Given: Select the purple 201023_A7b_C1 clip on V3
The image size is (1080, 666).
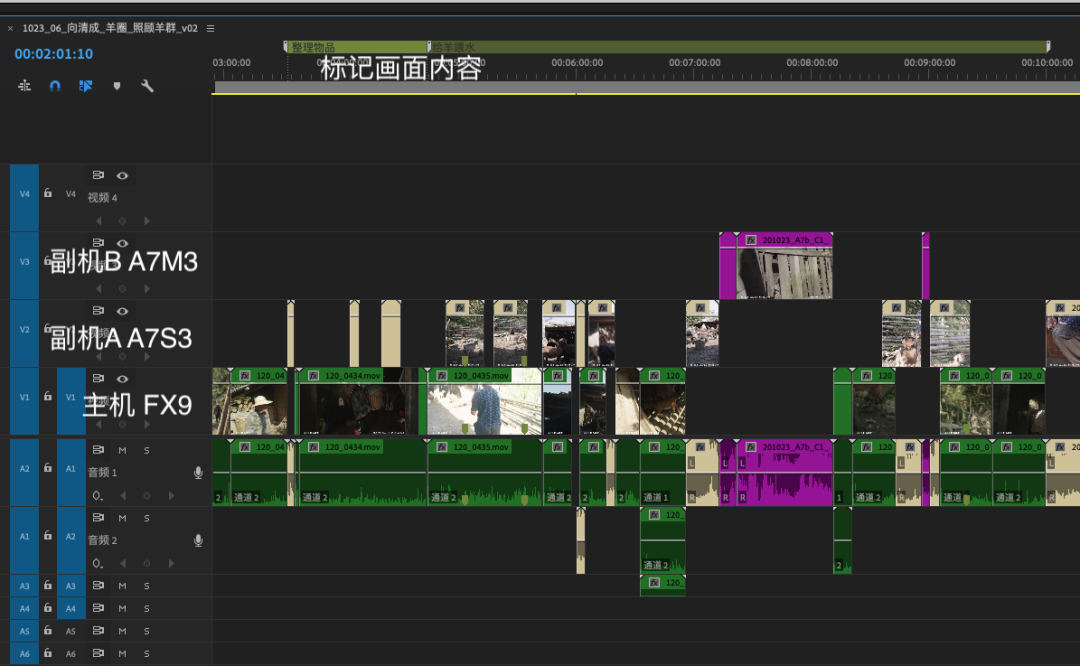Looking at the screenshot, I should (x=784, y=266).
